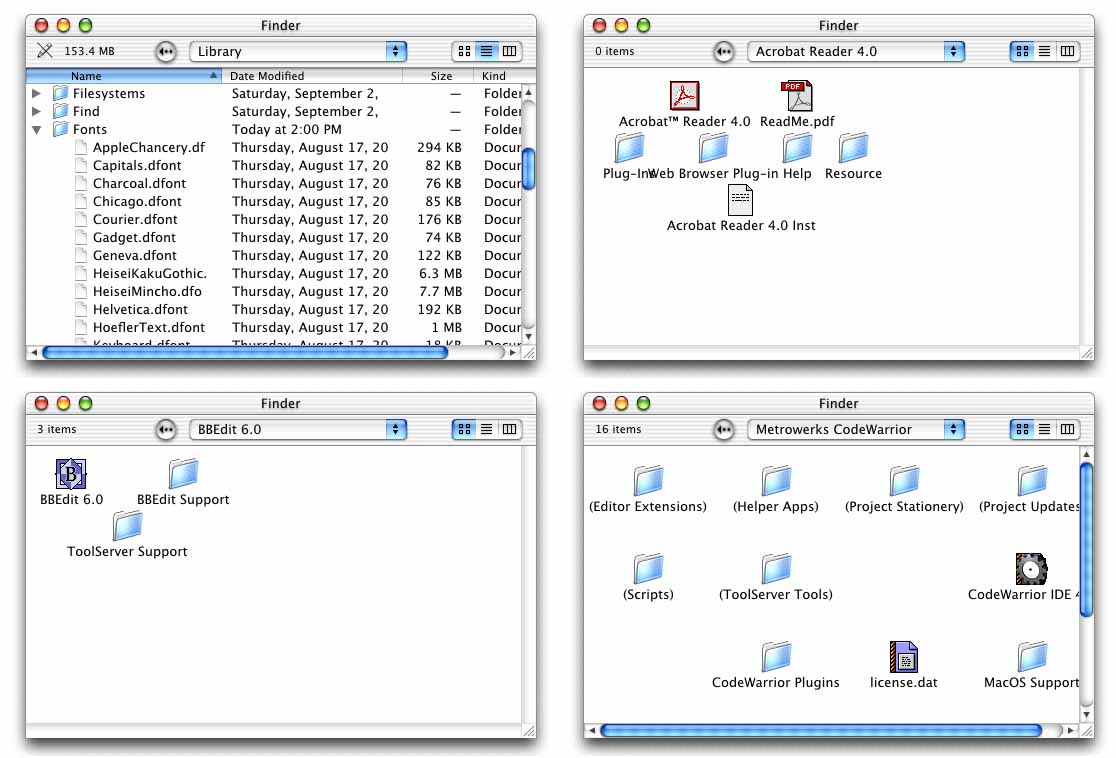Select Courier.dfont in the list
Image resolution: width=1116 pixels, height=758 pixels.
click(135, 219)
